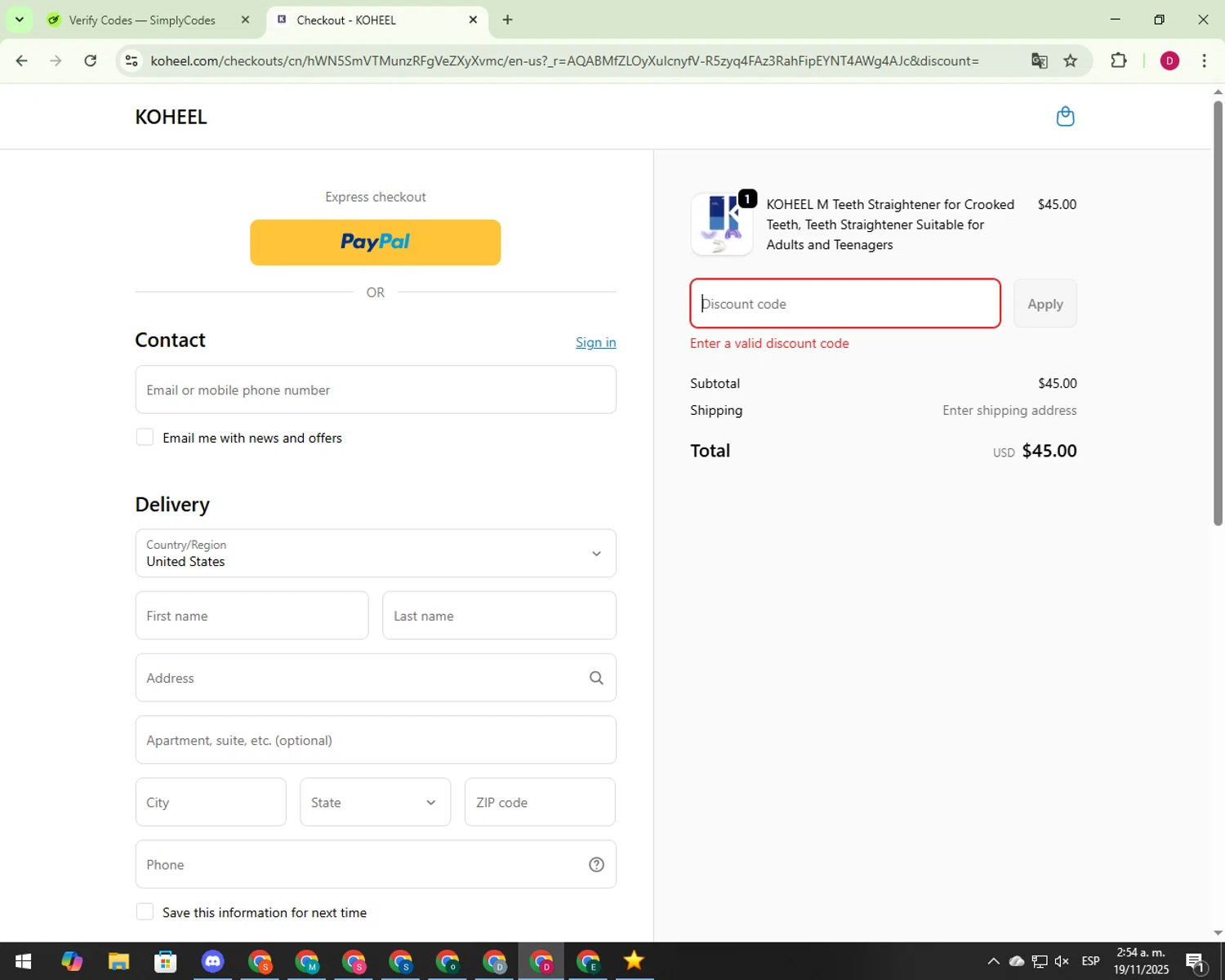Click the address search magnifier icon

(596, 678)
